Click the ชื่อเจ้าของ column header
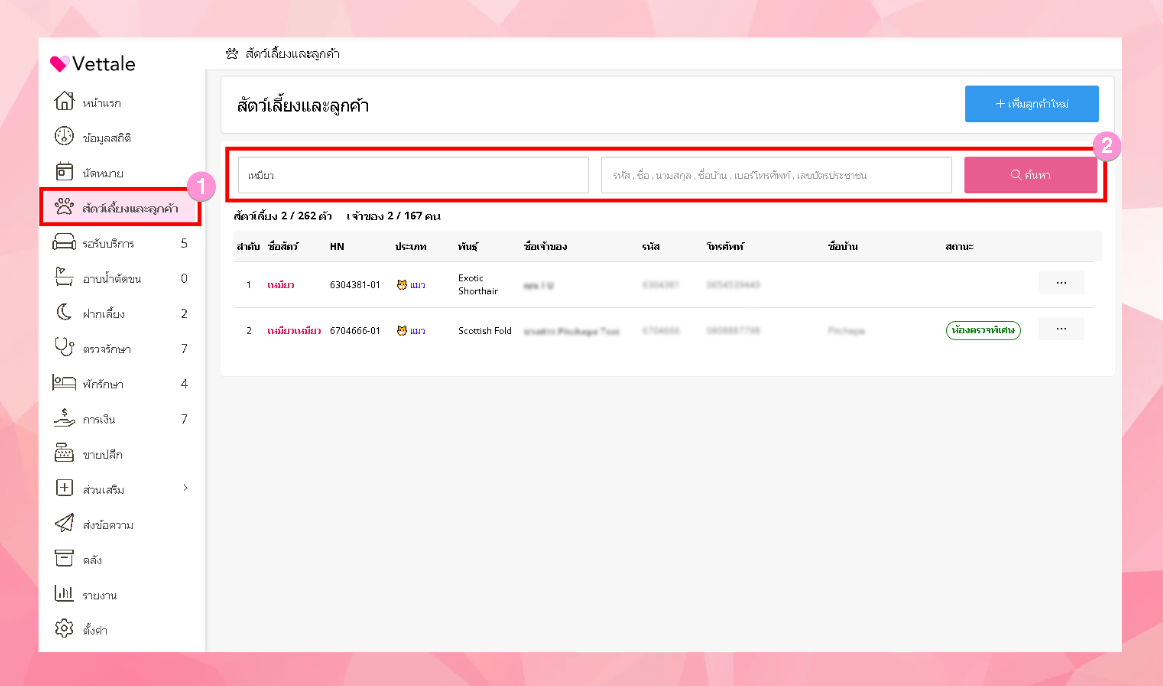This screenshot has width=1163, height=686. pyautogui.click(x=545, y=246)
